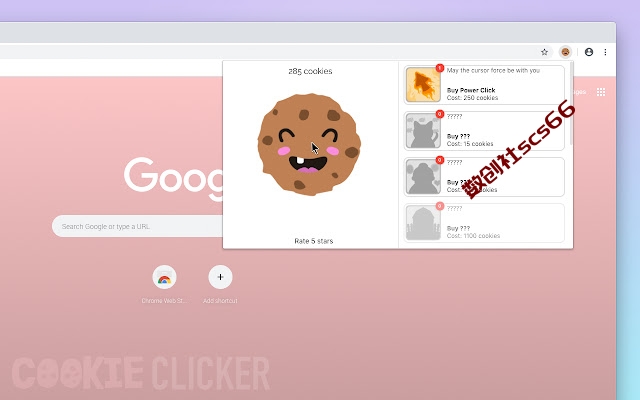Buy the ??? upgrade costing 15 cookies
640x400 pixels.
[x=484, y=131]
